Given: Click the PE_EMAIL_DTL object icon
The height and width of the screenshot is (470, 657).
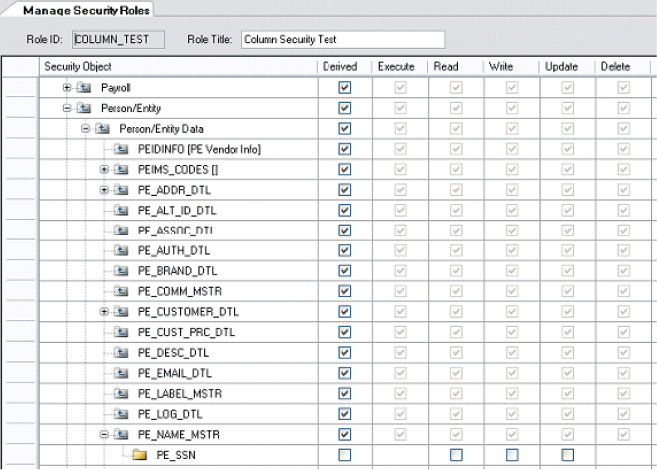Looking at the screenshot, I should 123,373.
